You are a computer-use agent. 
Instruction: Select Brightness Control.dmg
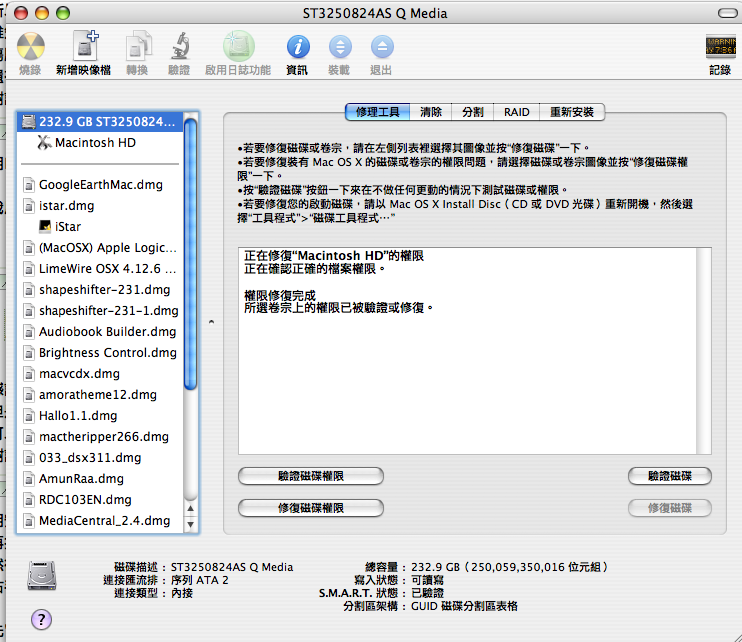pos(100,352)
